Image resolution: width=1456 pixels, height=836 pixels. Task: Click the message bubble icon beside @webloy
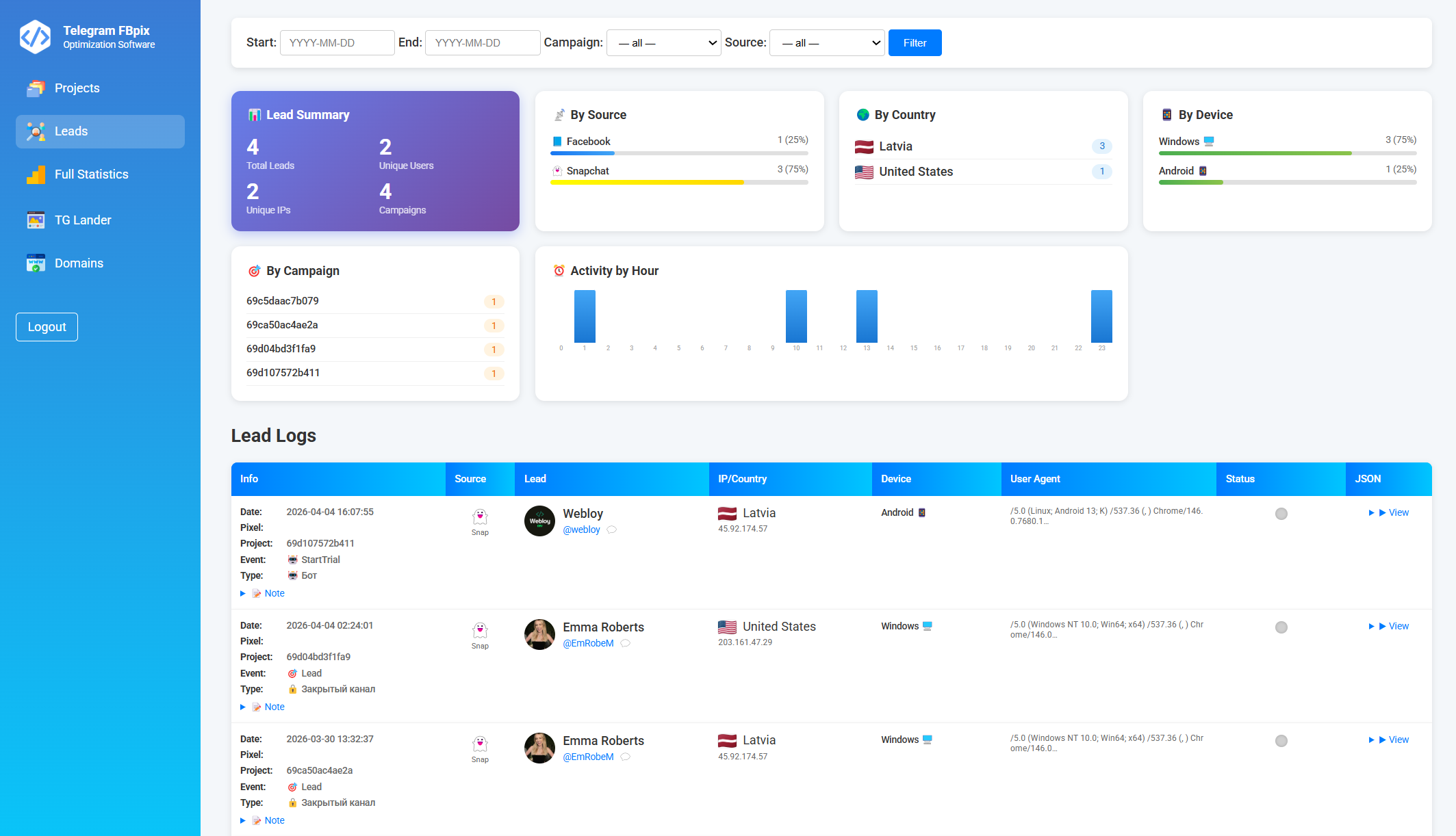[612, 530]
